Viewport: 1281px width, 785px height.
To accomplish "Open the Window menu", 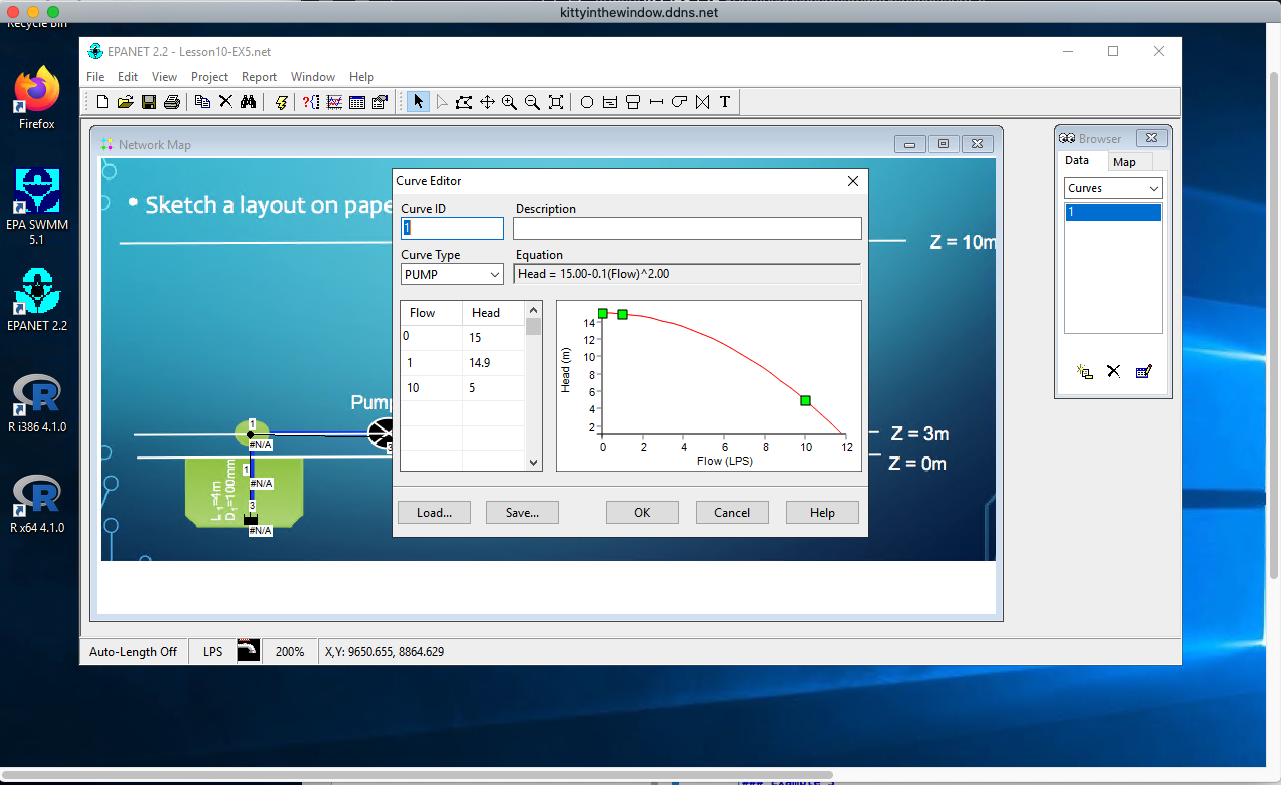I will 313,77.
